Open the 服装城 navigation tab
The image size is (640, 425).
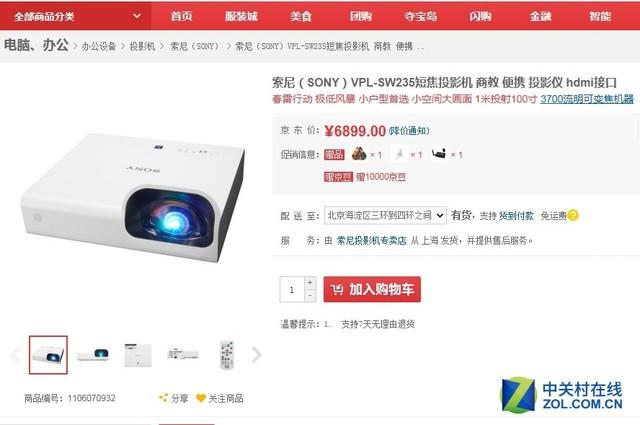[241, 16]
